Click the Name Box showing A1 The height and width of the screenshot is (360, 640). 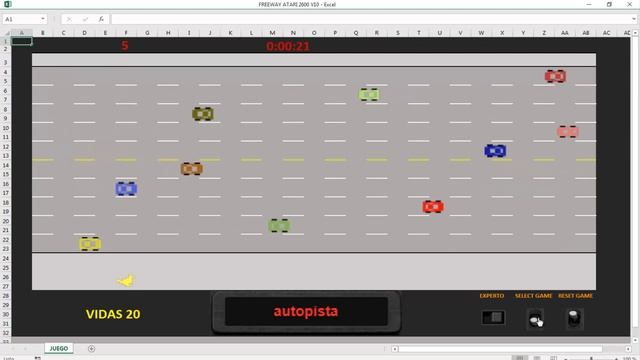coord(21,19)
